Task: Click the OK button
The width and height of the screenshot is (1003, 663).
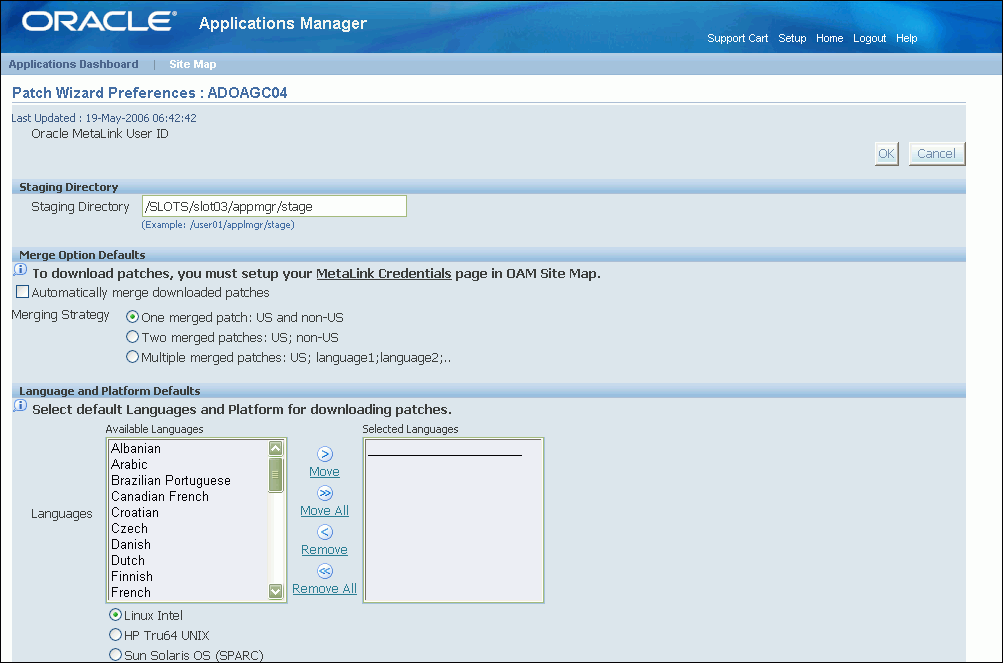Action: point(886,154)
